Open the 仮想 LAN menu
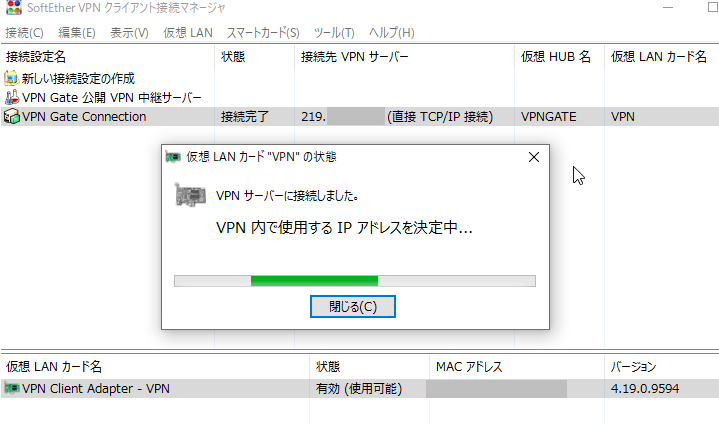 click(188, 33)
